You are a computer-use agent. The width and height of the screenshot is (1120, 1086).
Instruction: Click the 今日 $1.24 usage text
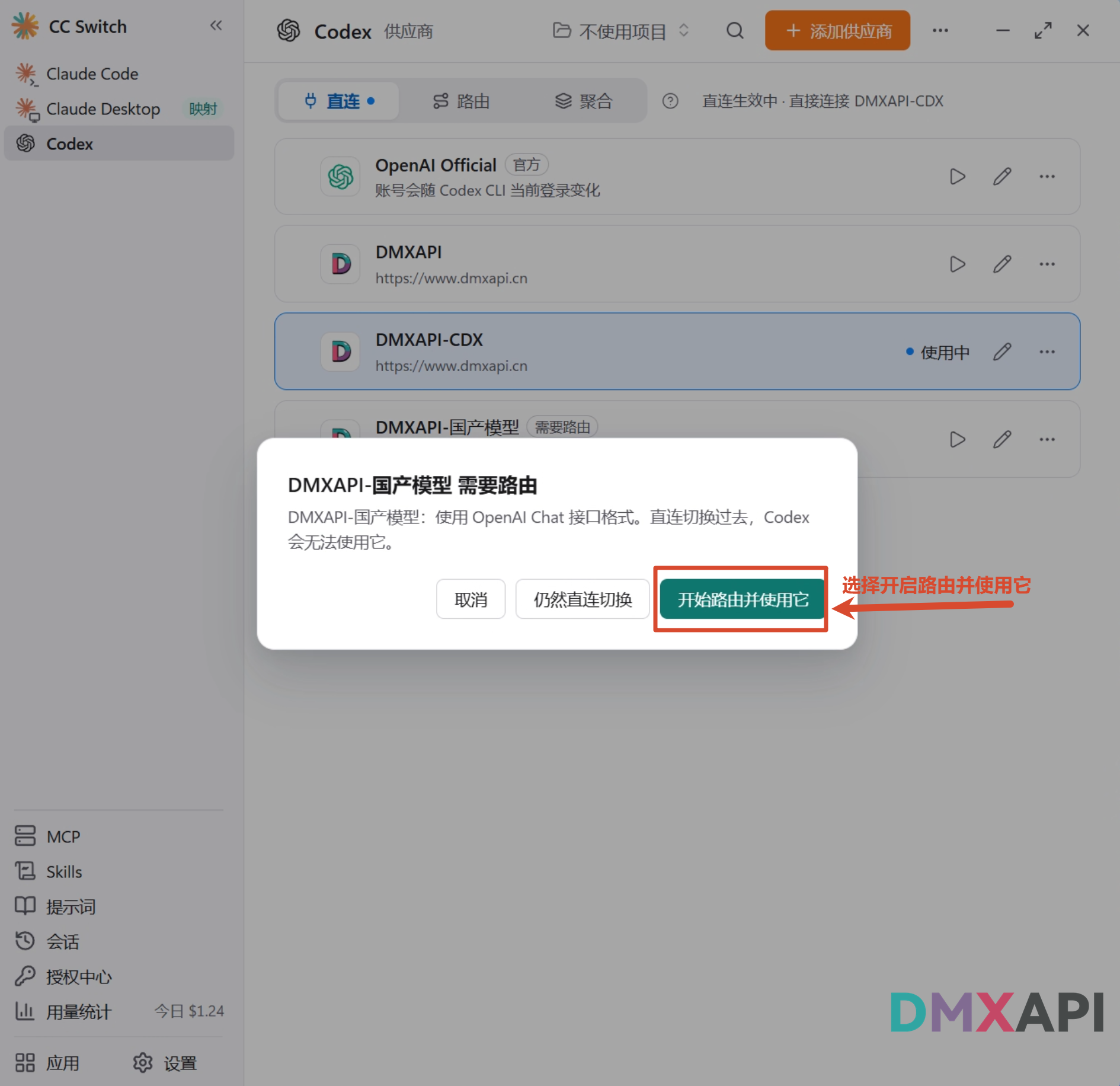click(x=189, y=1011)
